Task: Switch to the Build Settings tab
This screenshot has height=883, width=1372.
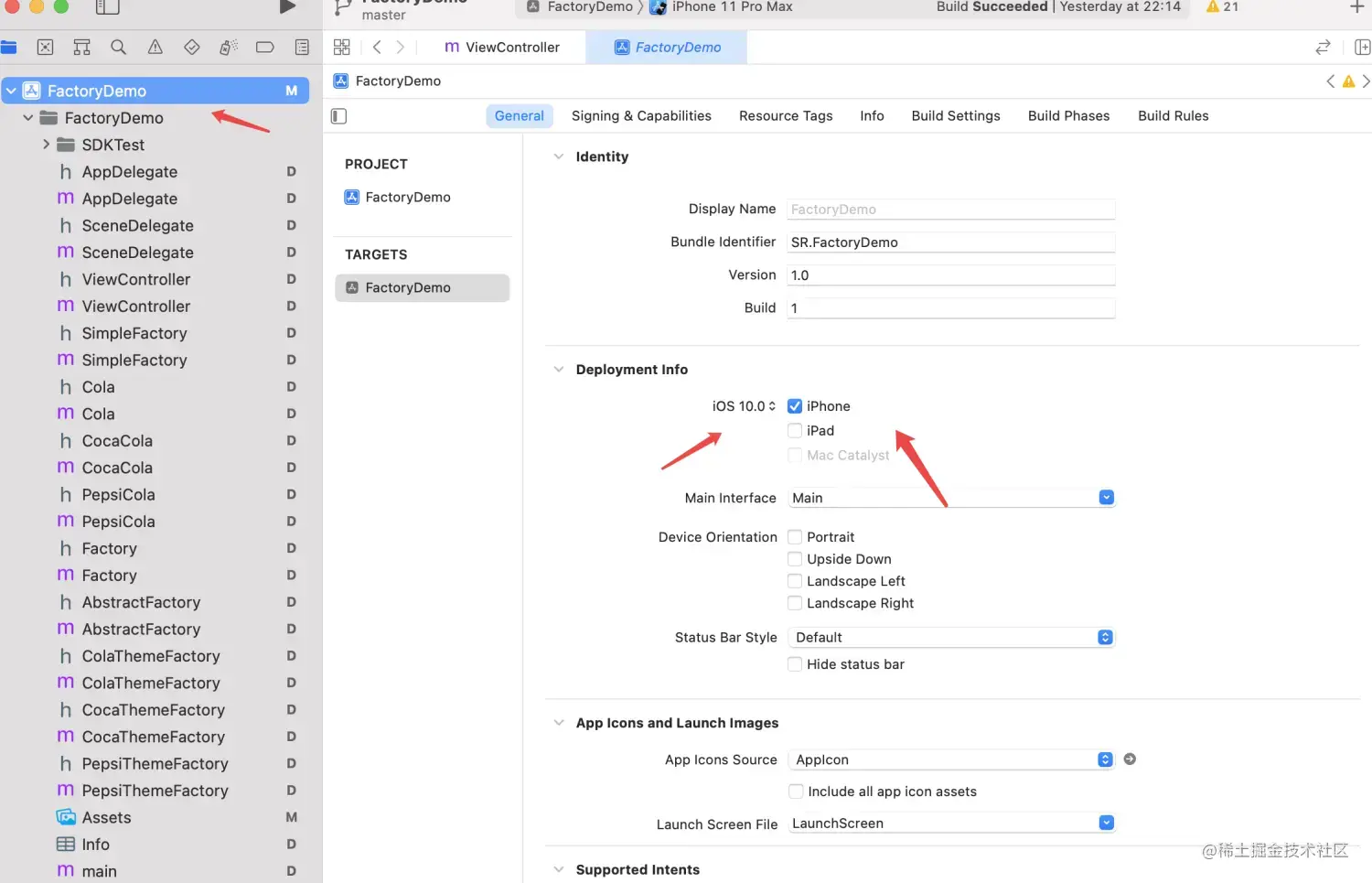Action: tap(956, 116)
